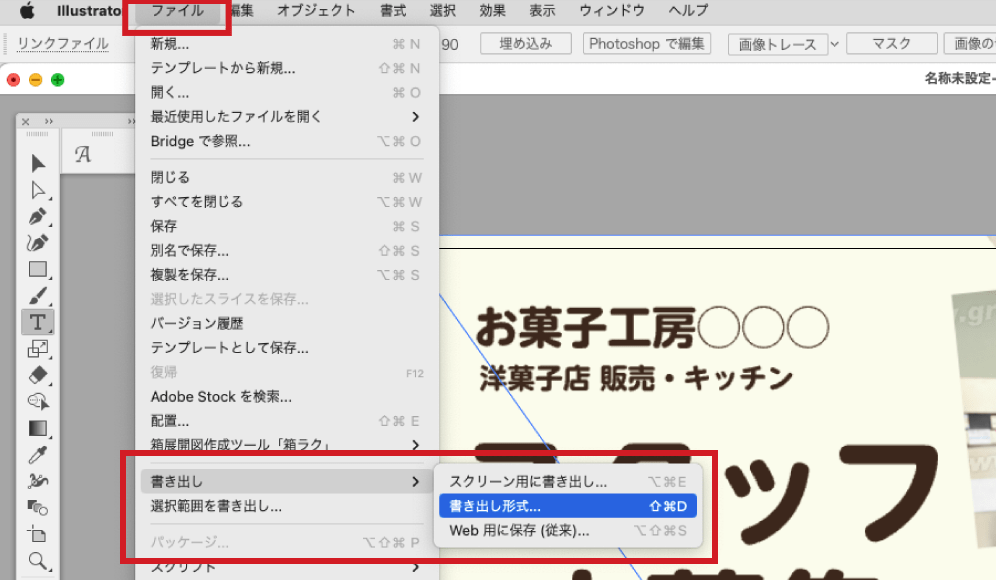Select the Pen tool

[38, 216]
